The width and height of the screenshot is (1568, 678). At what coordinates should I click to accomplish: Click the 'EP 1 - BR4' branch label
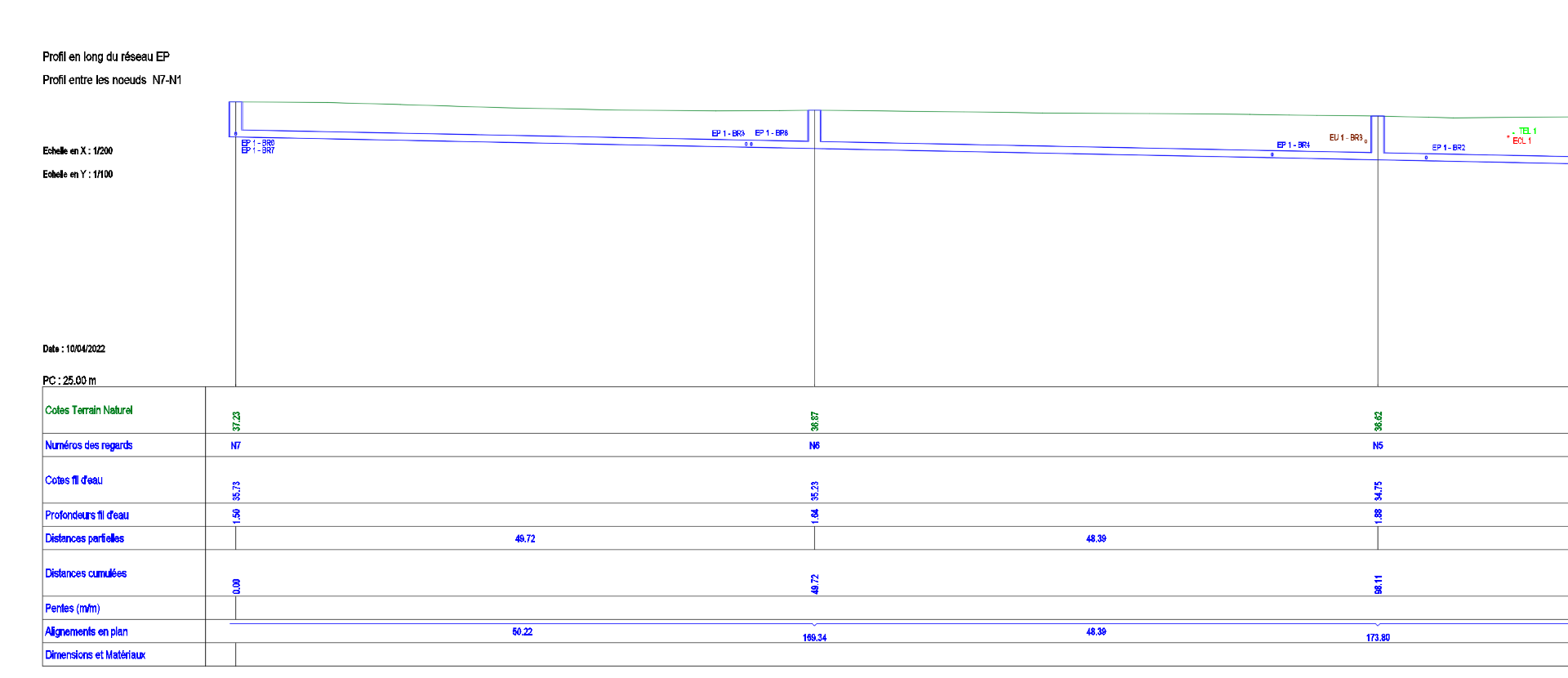1293,145
